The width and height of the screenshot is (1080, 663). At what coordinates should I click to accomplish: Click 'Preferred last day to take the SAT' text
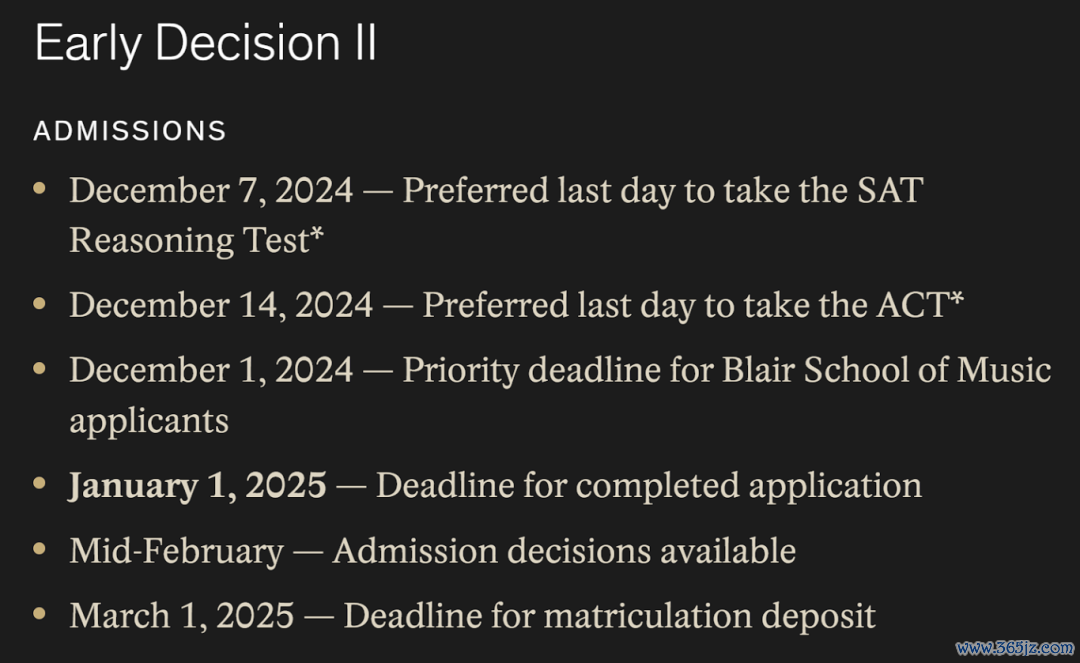663,190
